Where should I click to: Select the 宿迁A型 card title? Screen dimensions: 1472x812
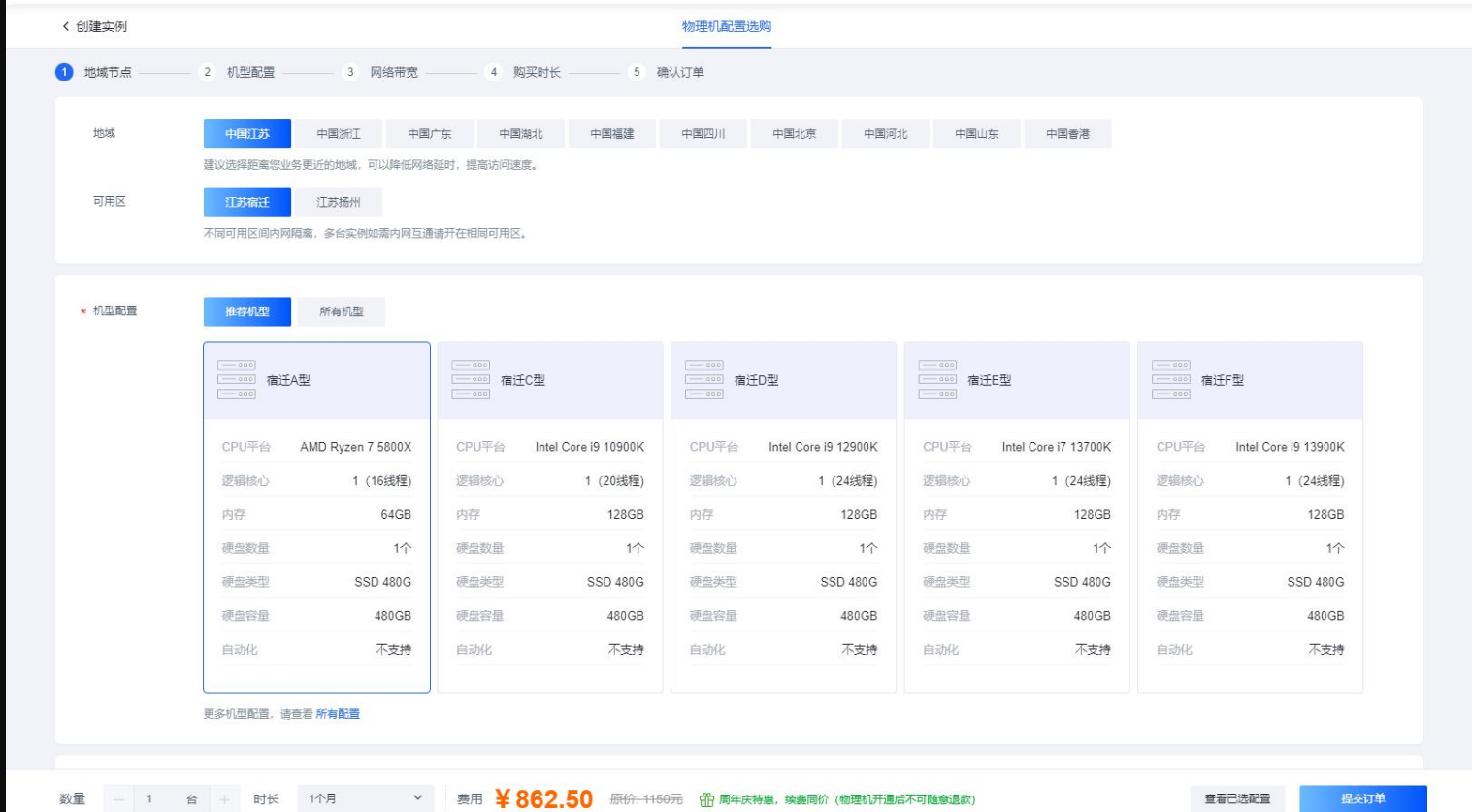pos(288,380)
